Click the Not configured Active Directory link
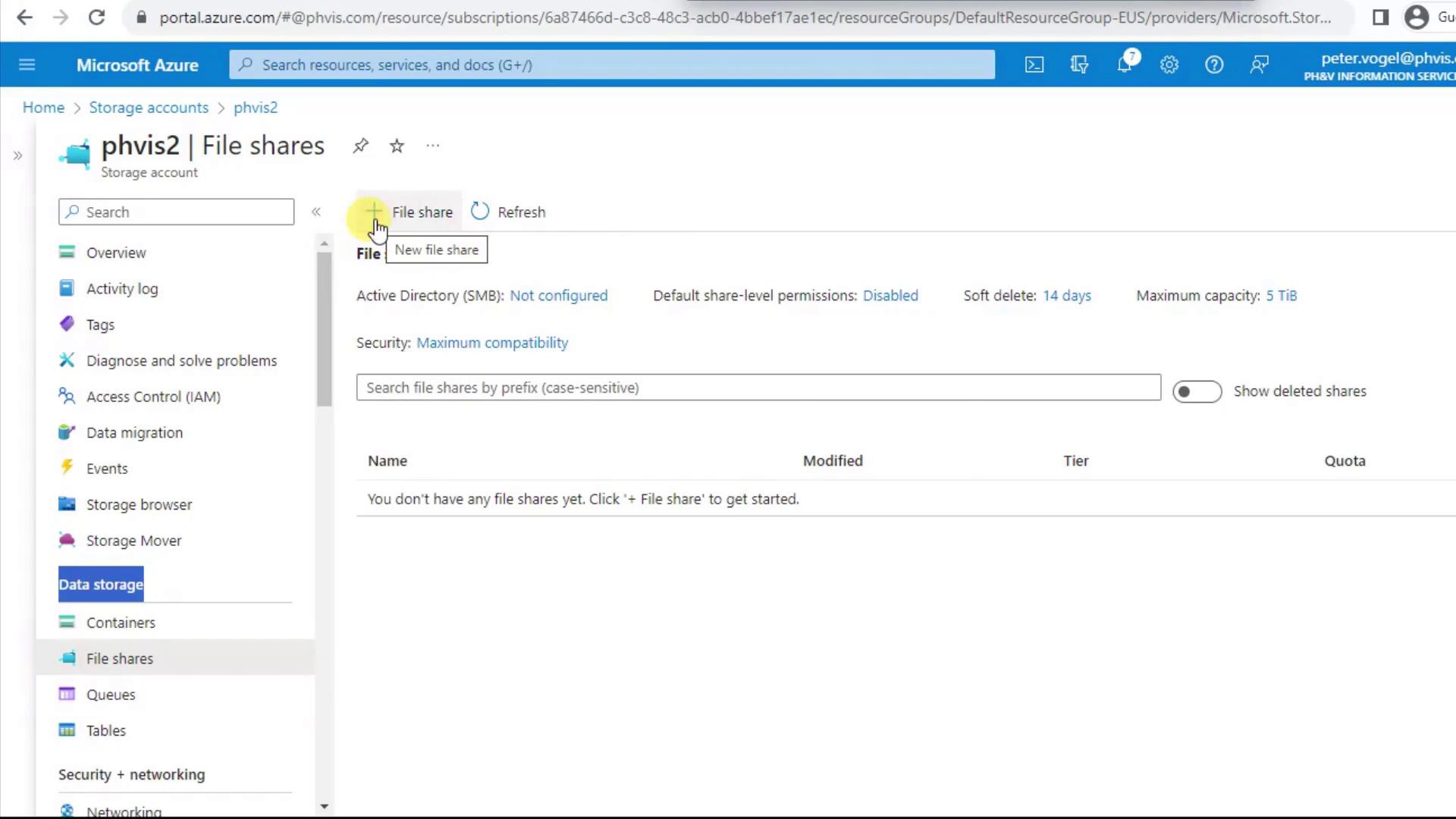 point(558,296)
